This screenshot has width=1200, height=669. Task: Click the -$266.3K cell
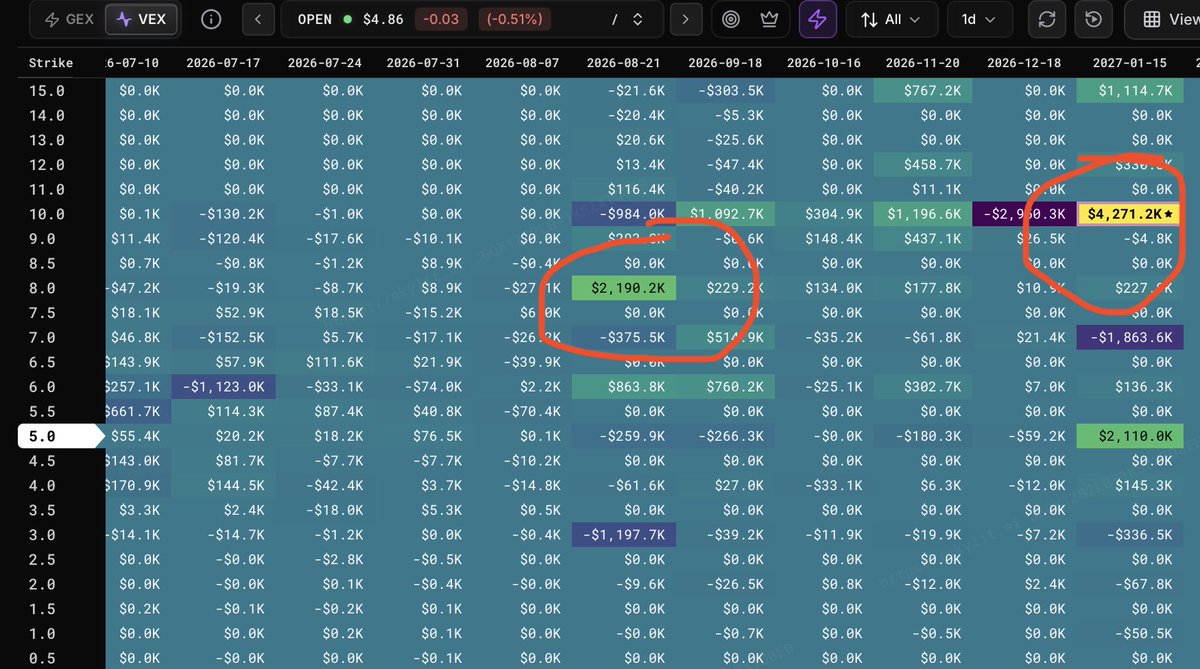(725, 436)
